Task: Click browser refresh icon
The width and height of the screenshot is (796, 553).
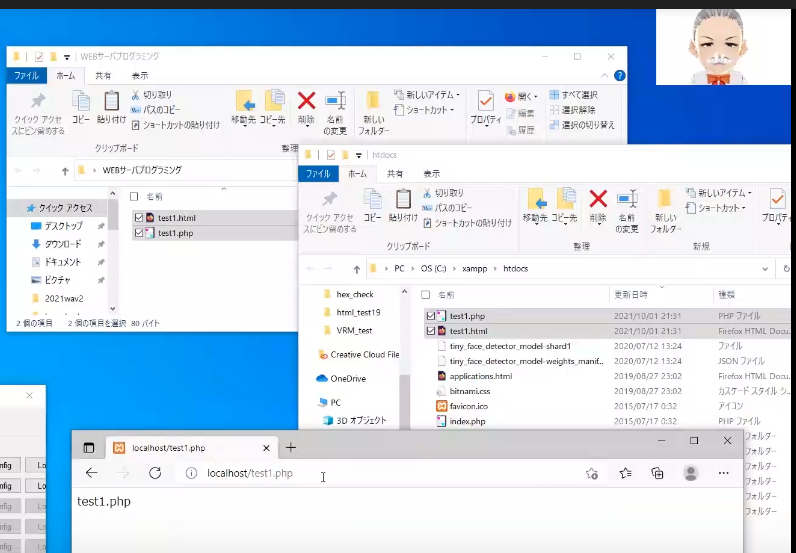Action: pyautogui.click(x=155, y=473)
